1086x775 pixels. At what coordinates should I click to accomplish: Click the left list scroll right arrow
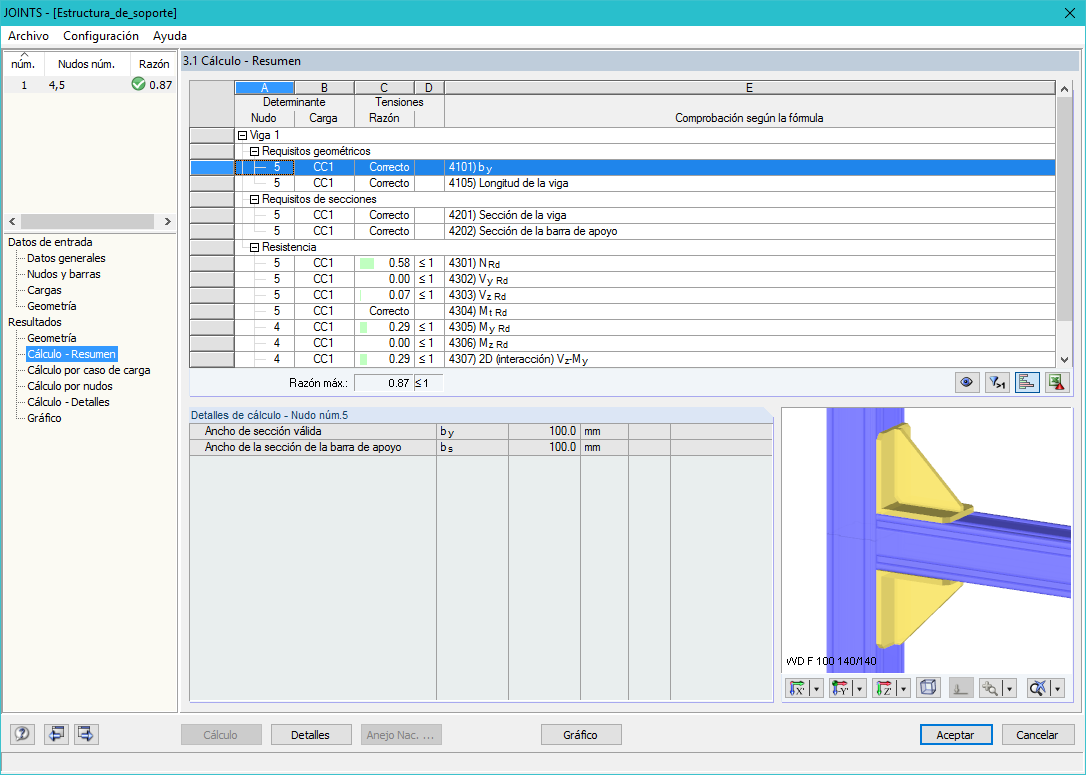tap(168, 222)
